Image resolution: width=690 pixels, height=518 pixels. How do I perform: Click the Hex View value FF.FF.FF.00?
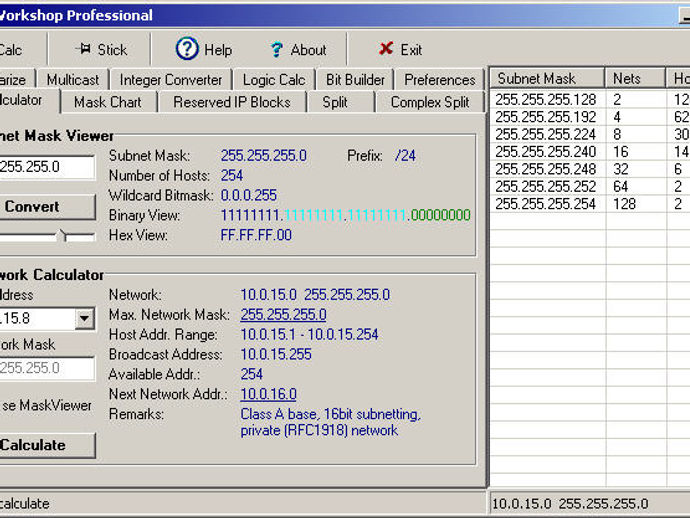256,235
